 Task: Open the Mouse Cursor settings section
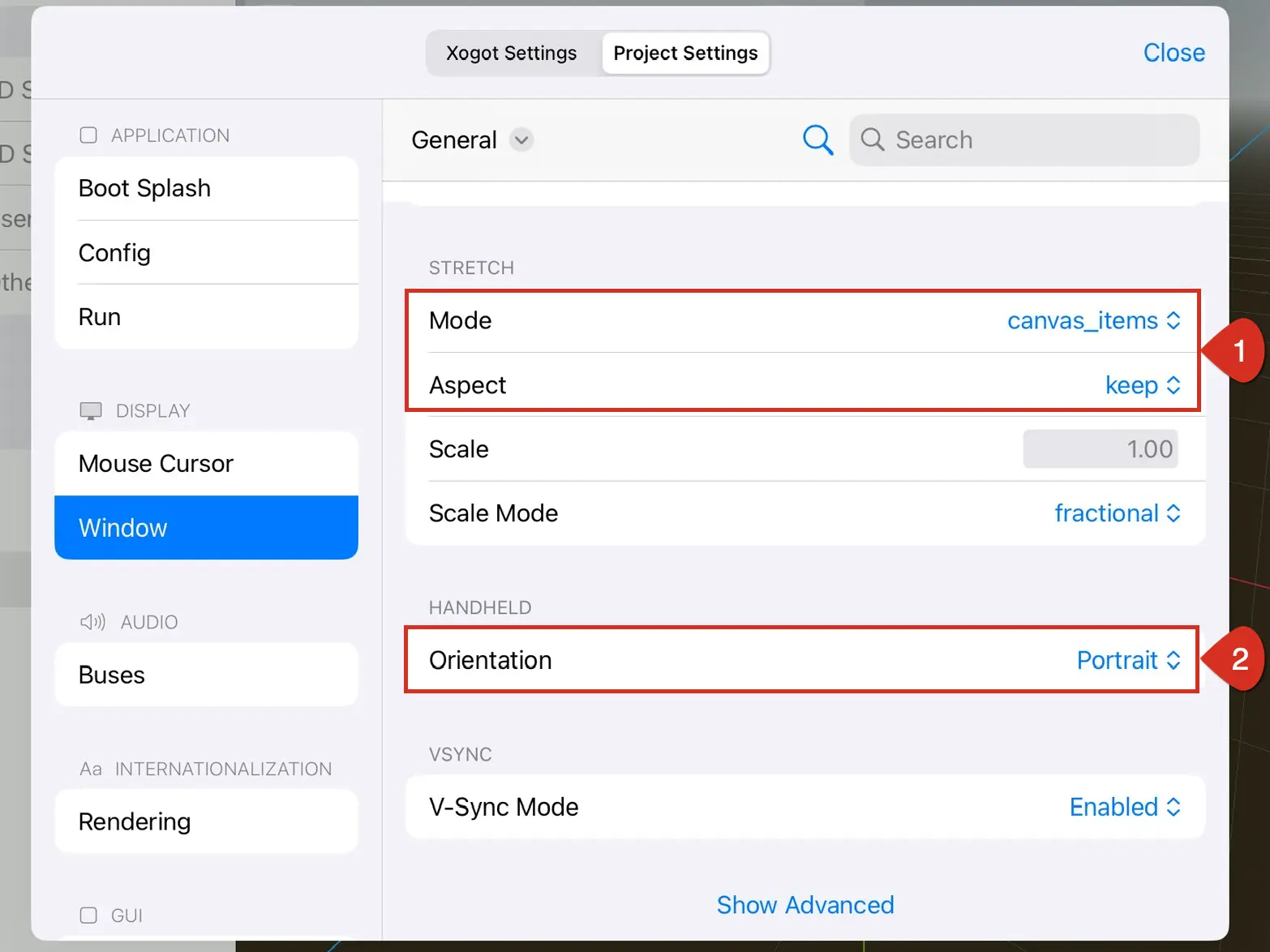coord(207,463)
